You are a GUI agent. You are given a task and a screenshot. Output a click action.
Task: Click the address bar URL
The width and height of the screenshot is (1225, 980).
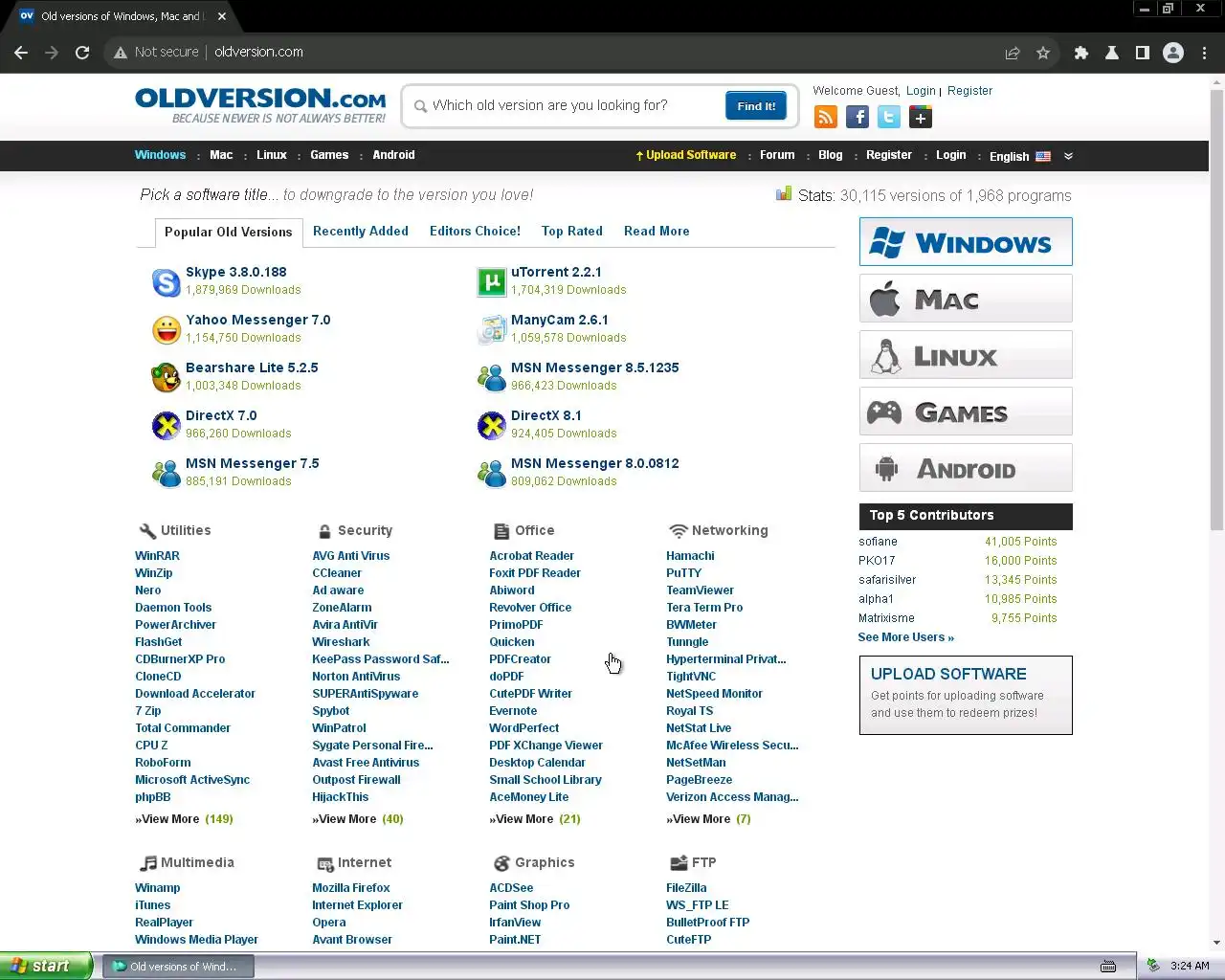click(x=258, y=53)
